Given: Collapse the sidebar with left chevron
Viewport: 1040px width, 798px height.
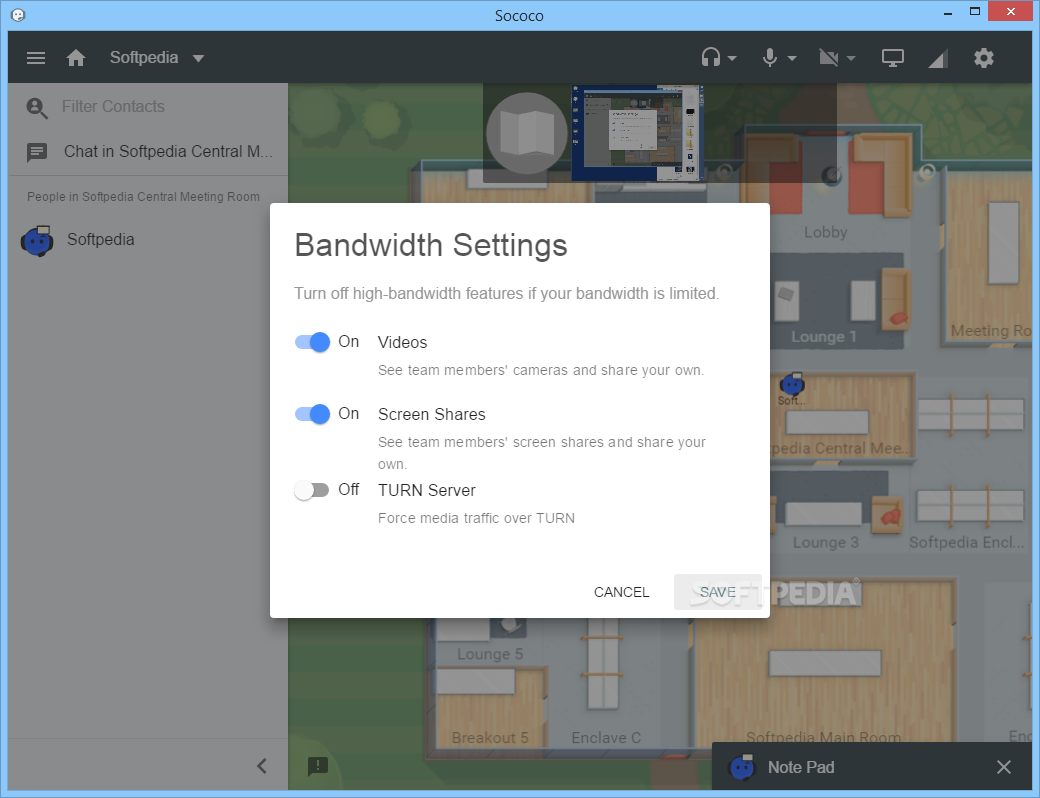Looking at the screenshot, I should click(x=262, y=767).
